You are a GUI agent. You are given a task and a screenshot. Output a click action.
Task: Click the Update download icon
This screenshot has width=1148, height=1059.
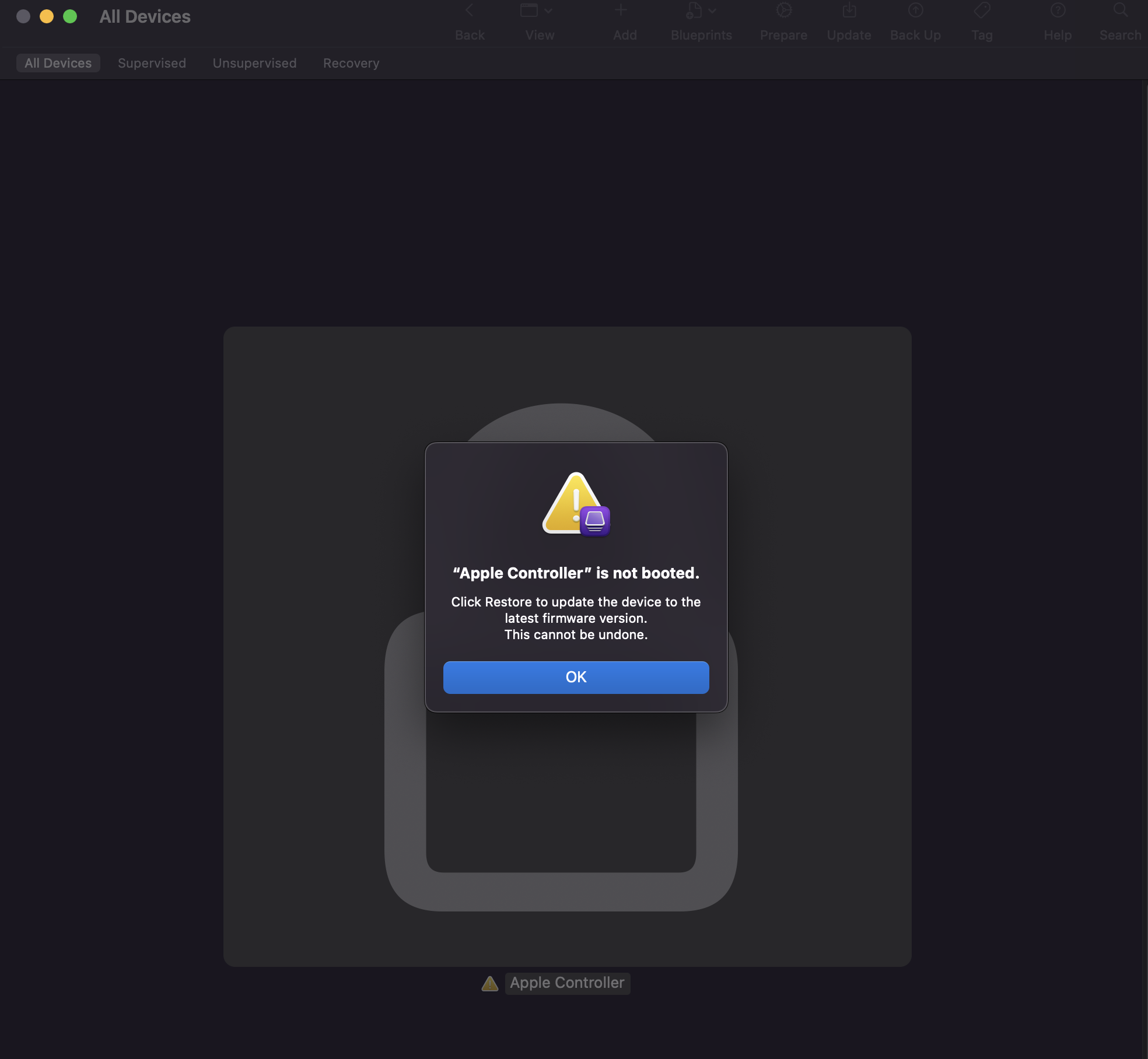(x=849, y=10)
